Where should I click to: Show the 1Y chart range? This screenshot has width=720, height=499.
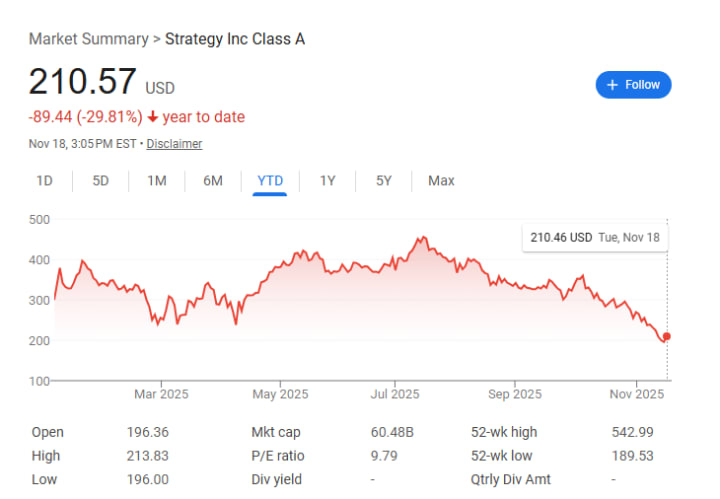(x=328, y=181)
